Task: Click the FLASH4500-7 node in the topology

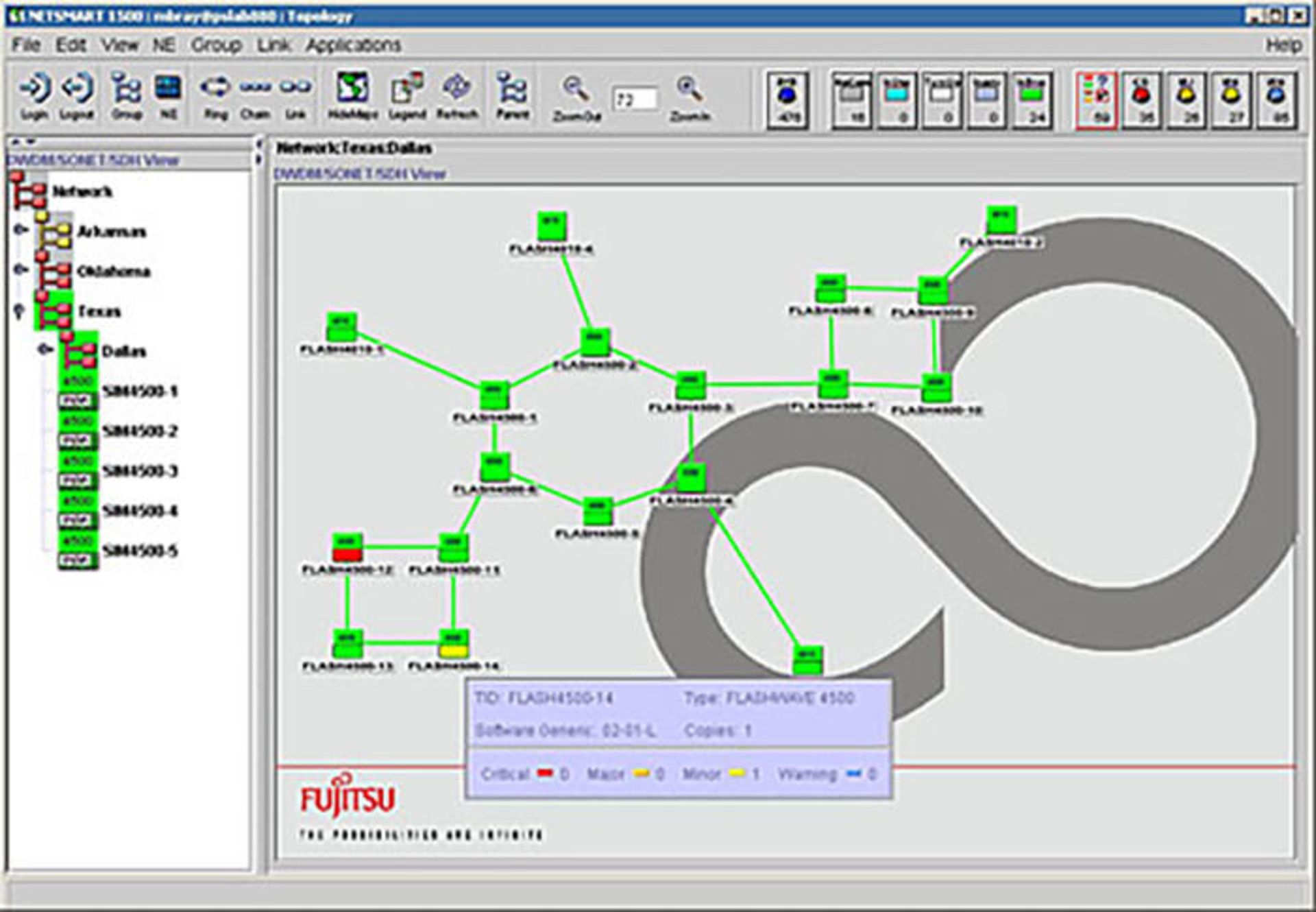Action: point(832,384)
